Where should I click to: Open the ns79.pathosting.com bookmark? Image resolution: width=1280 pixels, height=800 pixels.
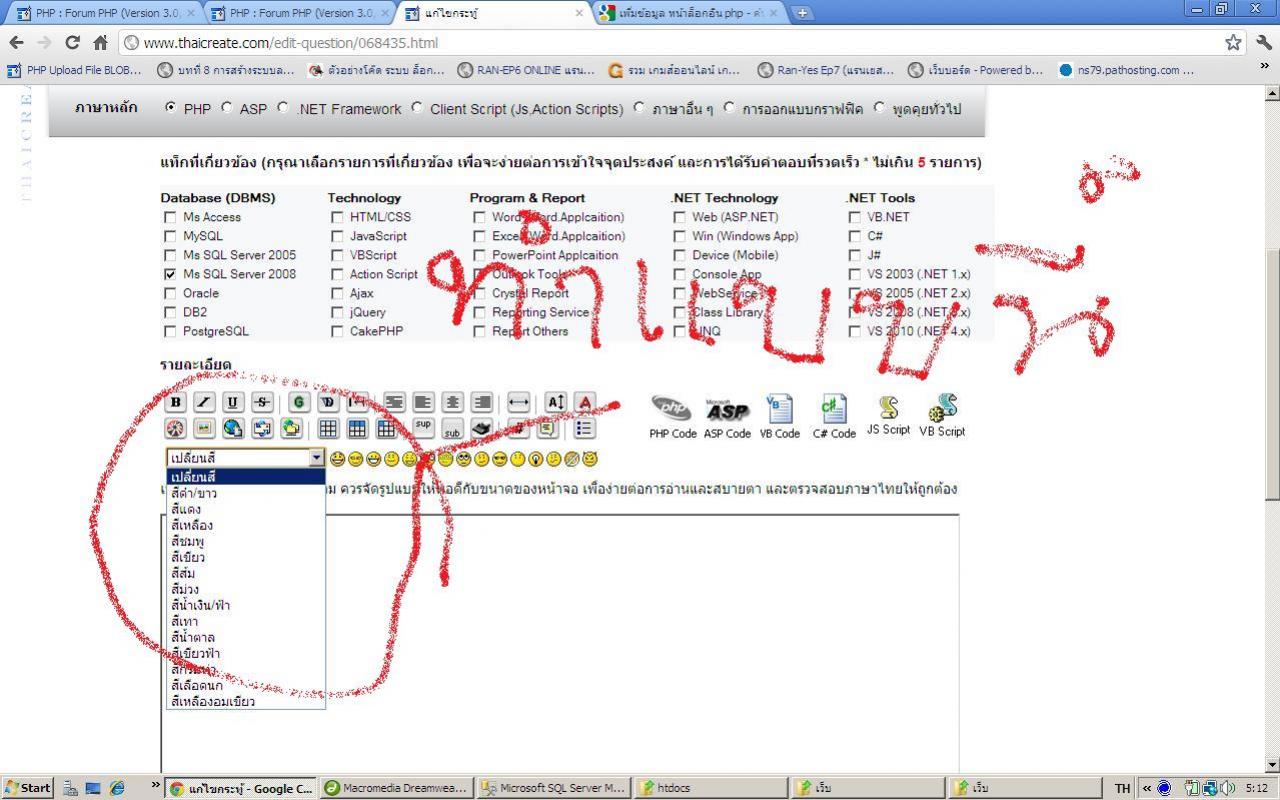pyautogui.click(x=1126, y=70)
